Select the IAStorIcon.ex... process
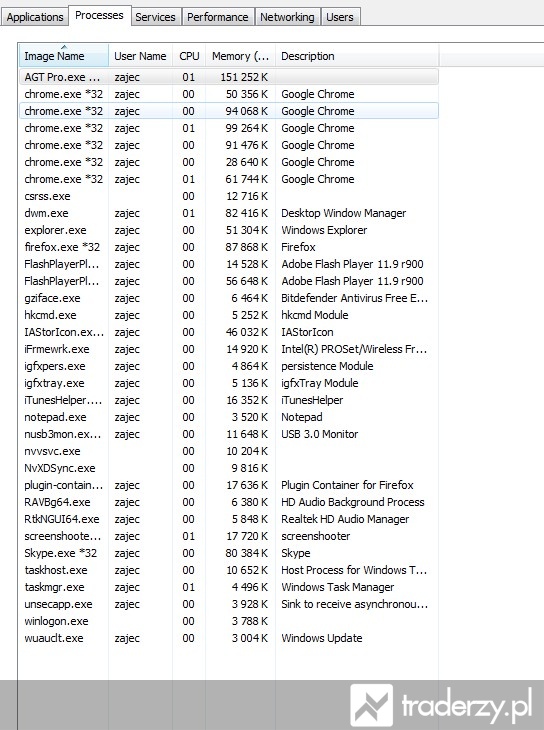This screenshot has height=730, width=544. (x=229, y=332)
